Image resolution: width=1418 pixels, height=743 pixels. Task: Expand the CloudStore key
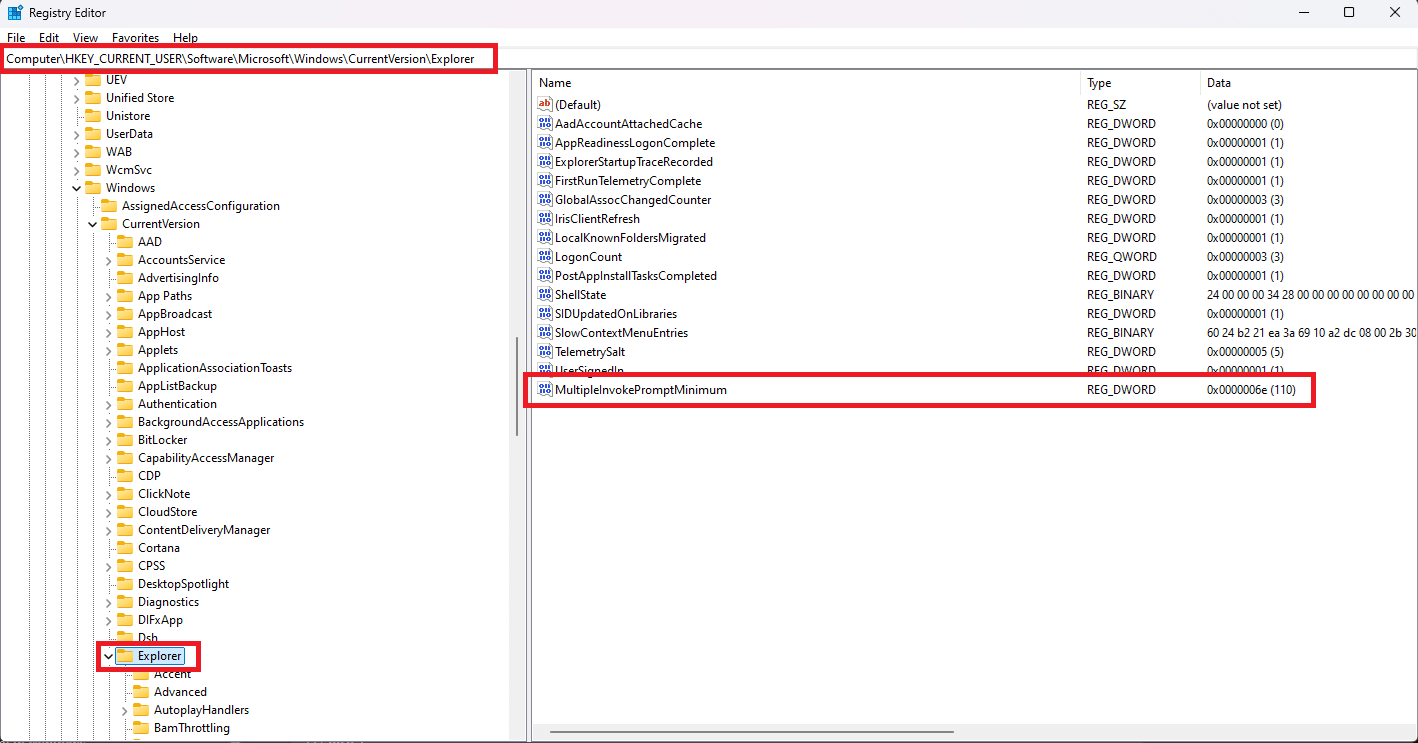pos(109,512)
